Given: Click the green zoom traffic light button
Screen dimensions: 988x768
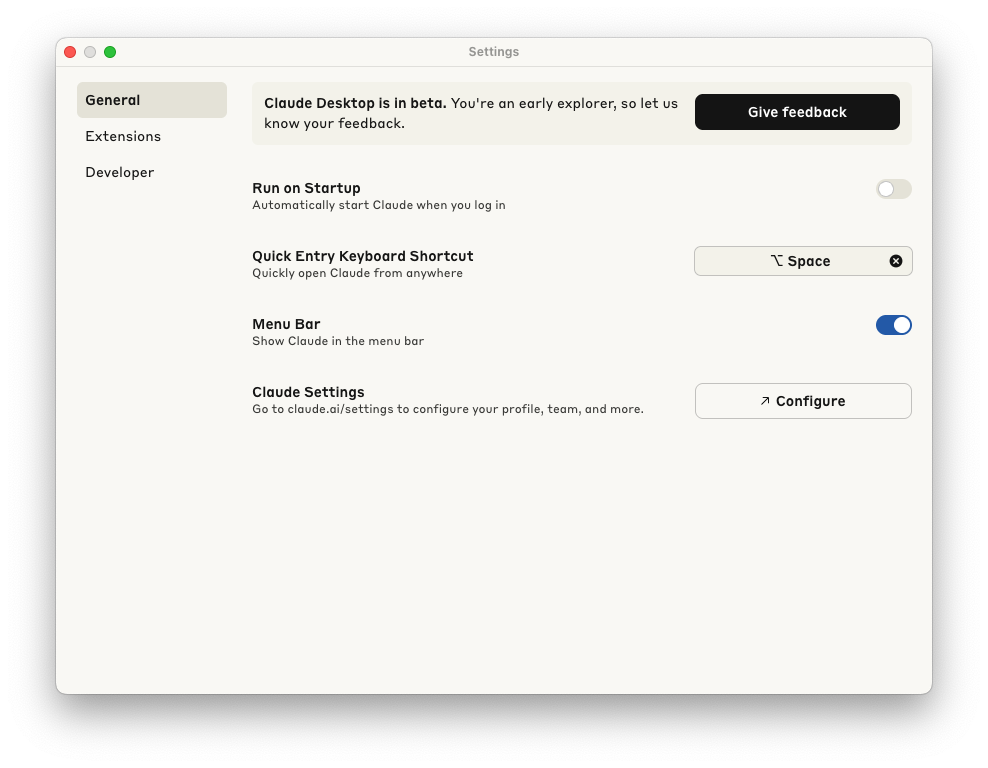Looking at the screenshot, I should 110,51.
